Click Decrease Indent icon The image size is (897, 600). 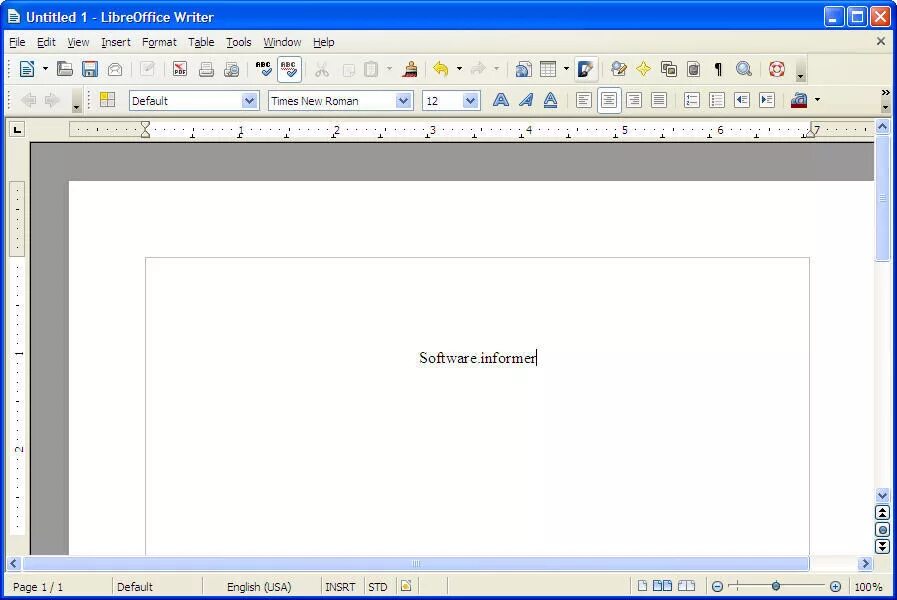(742, 100)
